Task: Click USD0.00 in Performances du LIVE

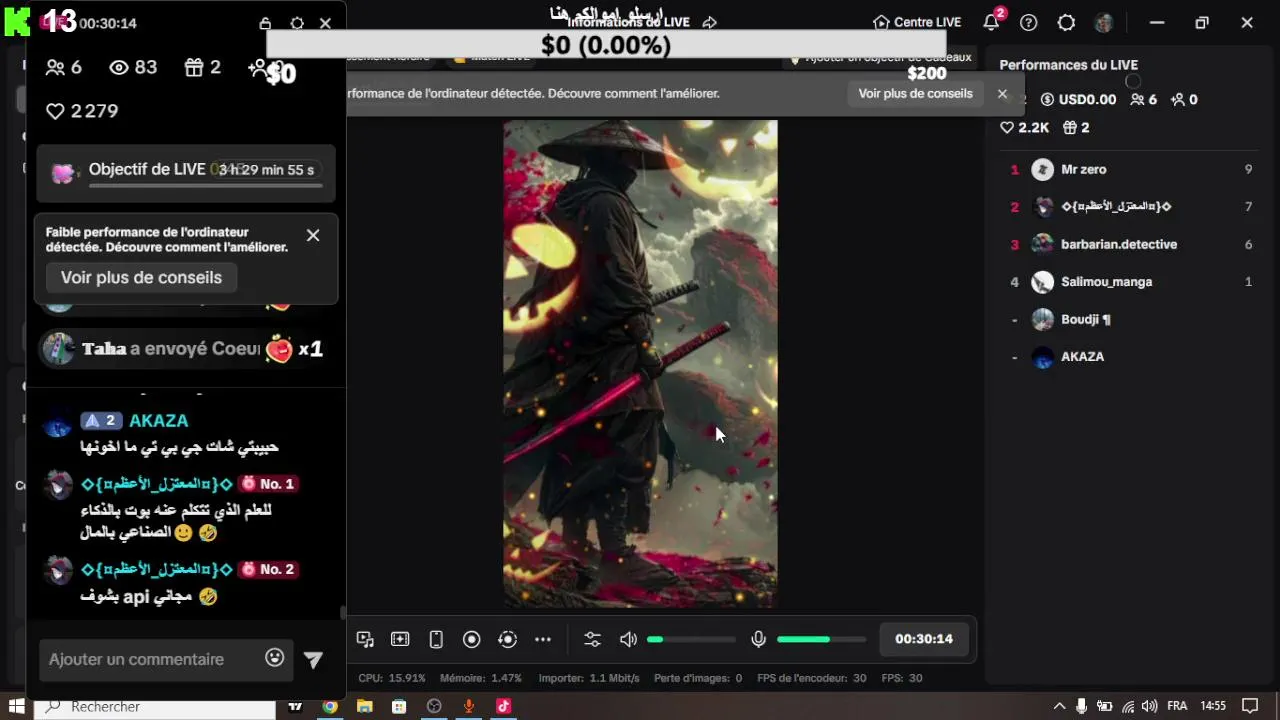Action: (1078, 100)
